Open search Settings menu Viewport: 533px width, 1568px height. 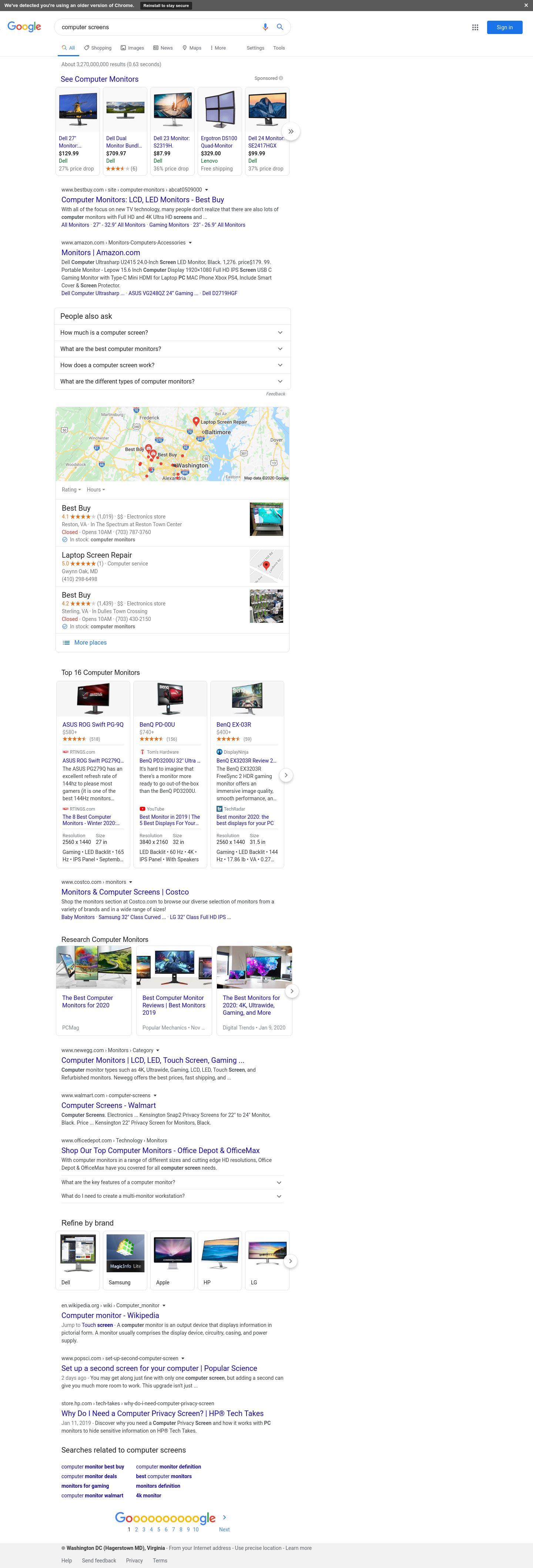[255, 47]
